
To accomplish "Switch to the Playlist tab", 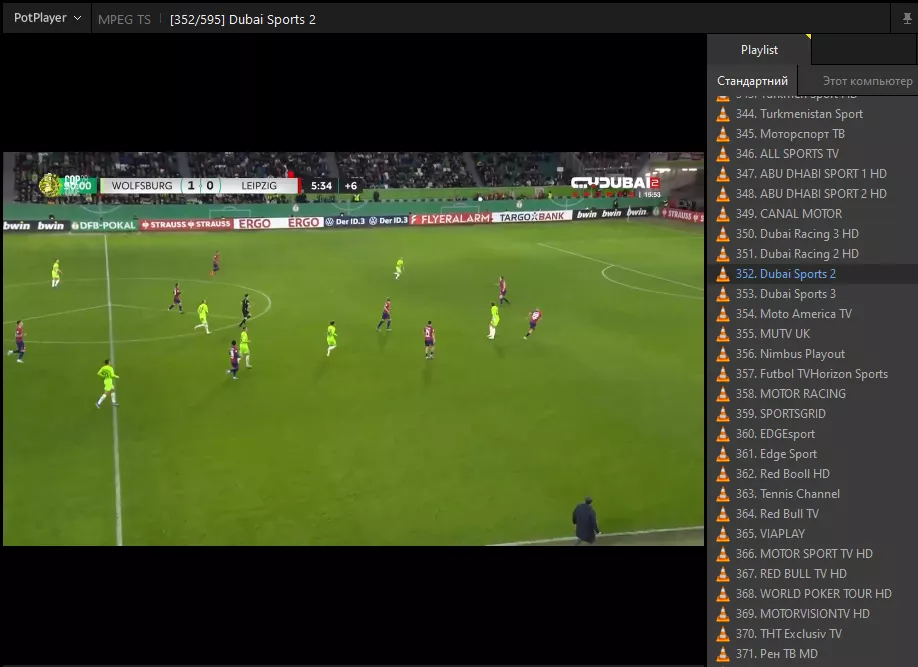I will tap(759, 50).
